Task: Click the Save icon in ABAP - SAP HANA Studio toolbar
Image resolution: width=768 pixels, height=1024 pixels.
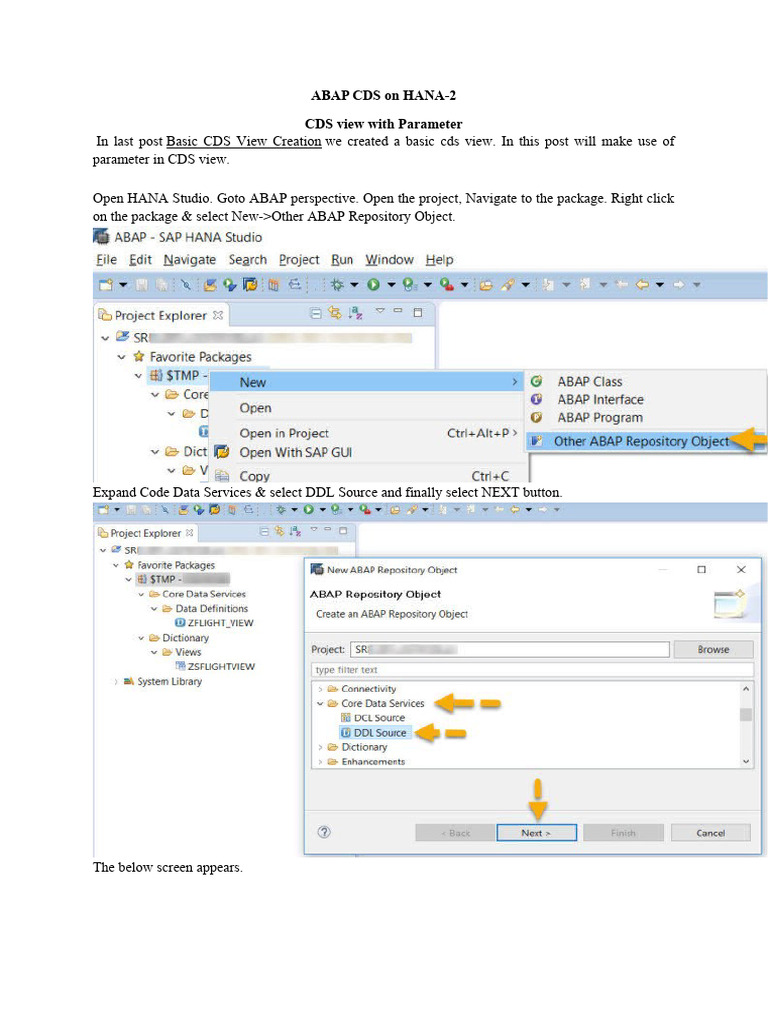Action: tap(141, 285)
